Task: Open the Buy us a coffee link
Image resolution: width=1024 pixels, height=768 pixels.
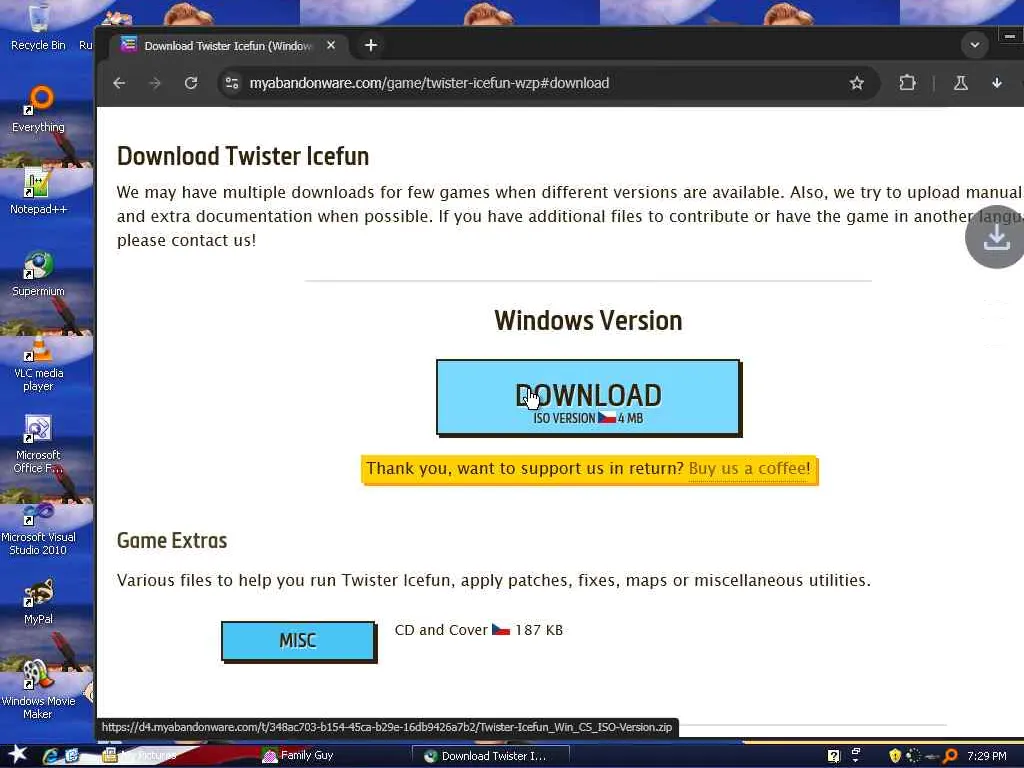Action: 749,468
